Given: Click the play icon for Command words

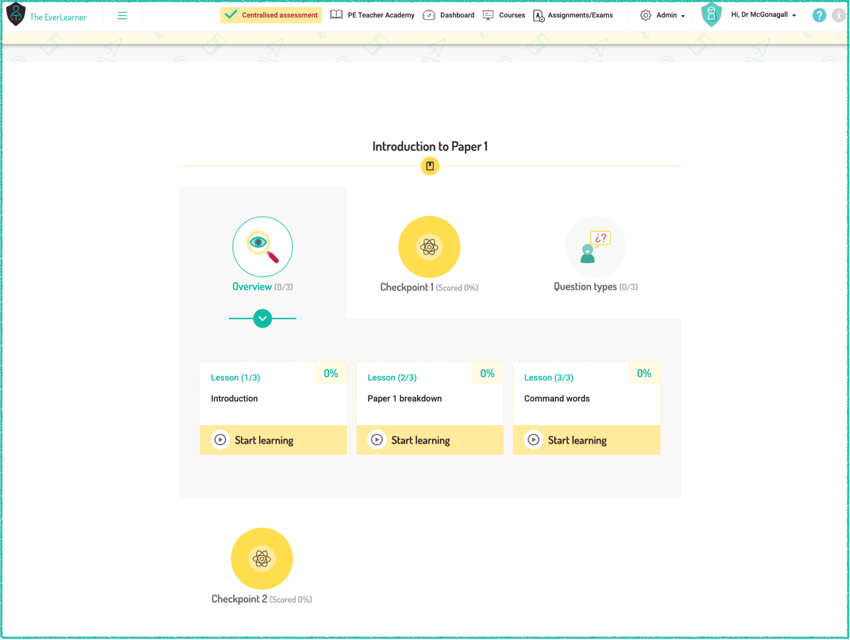Looking at the screenshot, I should coord(533,439).
